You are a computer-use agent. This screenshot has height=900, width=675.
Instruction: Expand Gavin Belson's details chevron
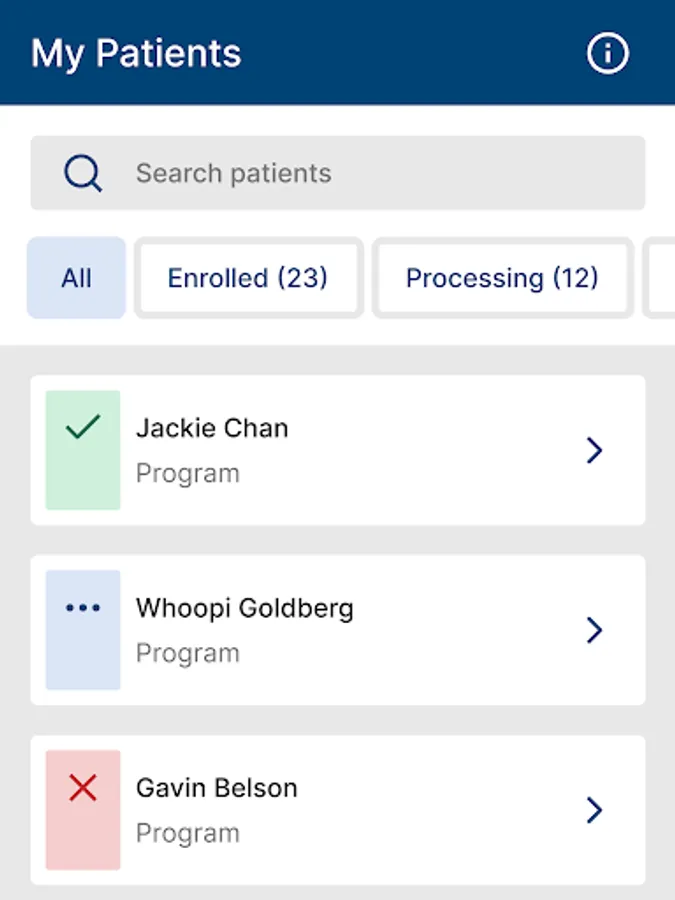595,810
